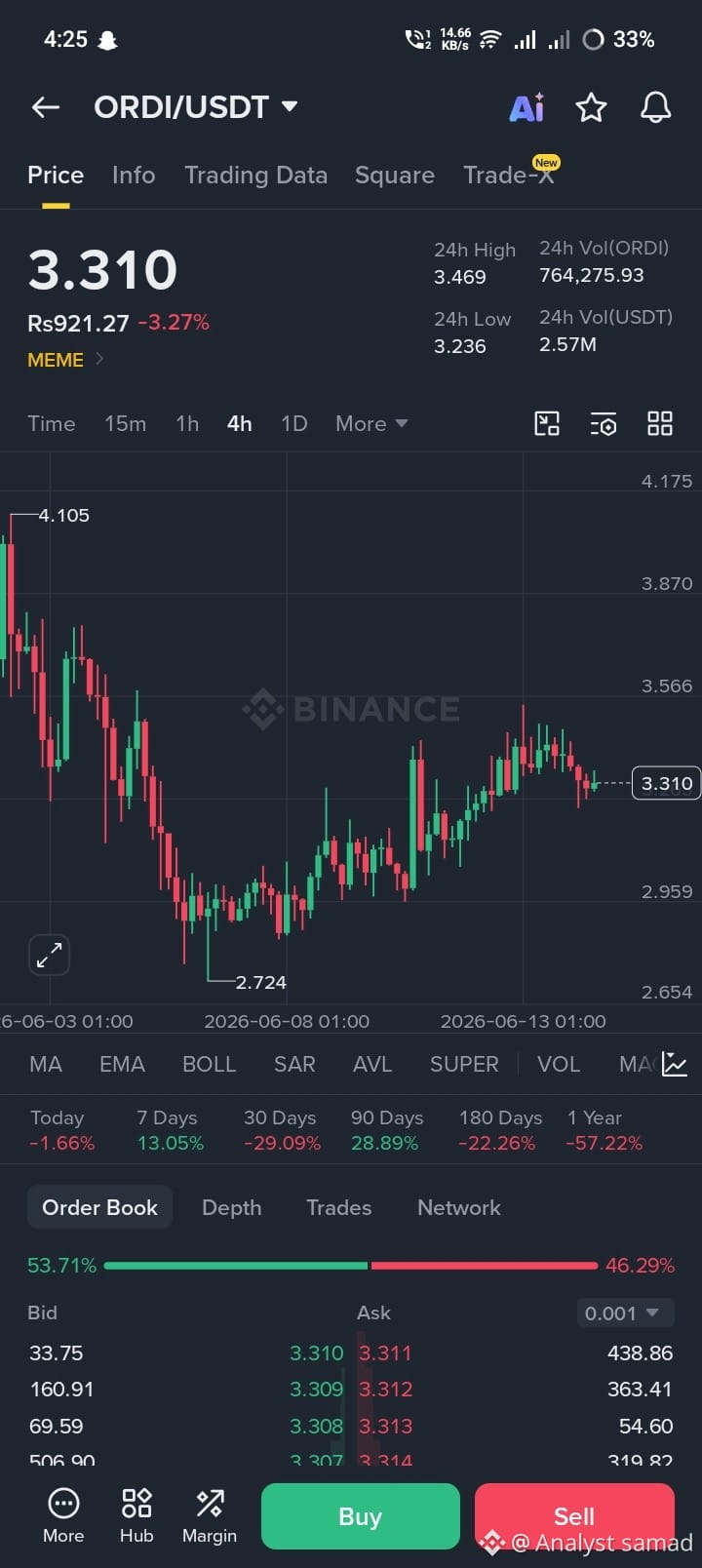
Task: Toggle the MA indicator
Action: click(46, 1064)
